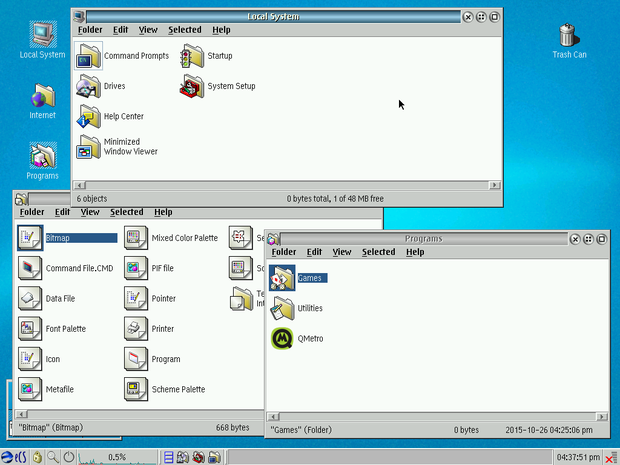The height and width of the screenshot is (465, 620).
Task: Open the Utilities folder
Action: pos(282,308)
